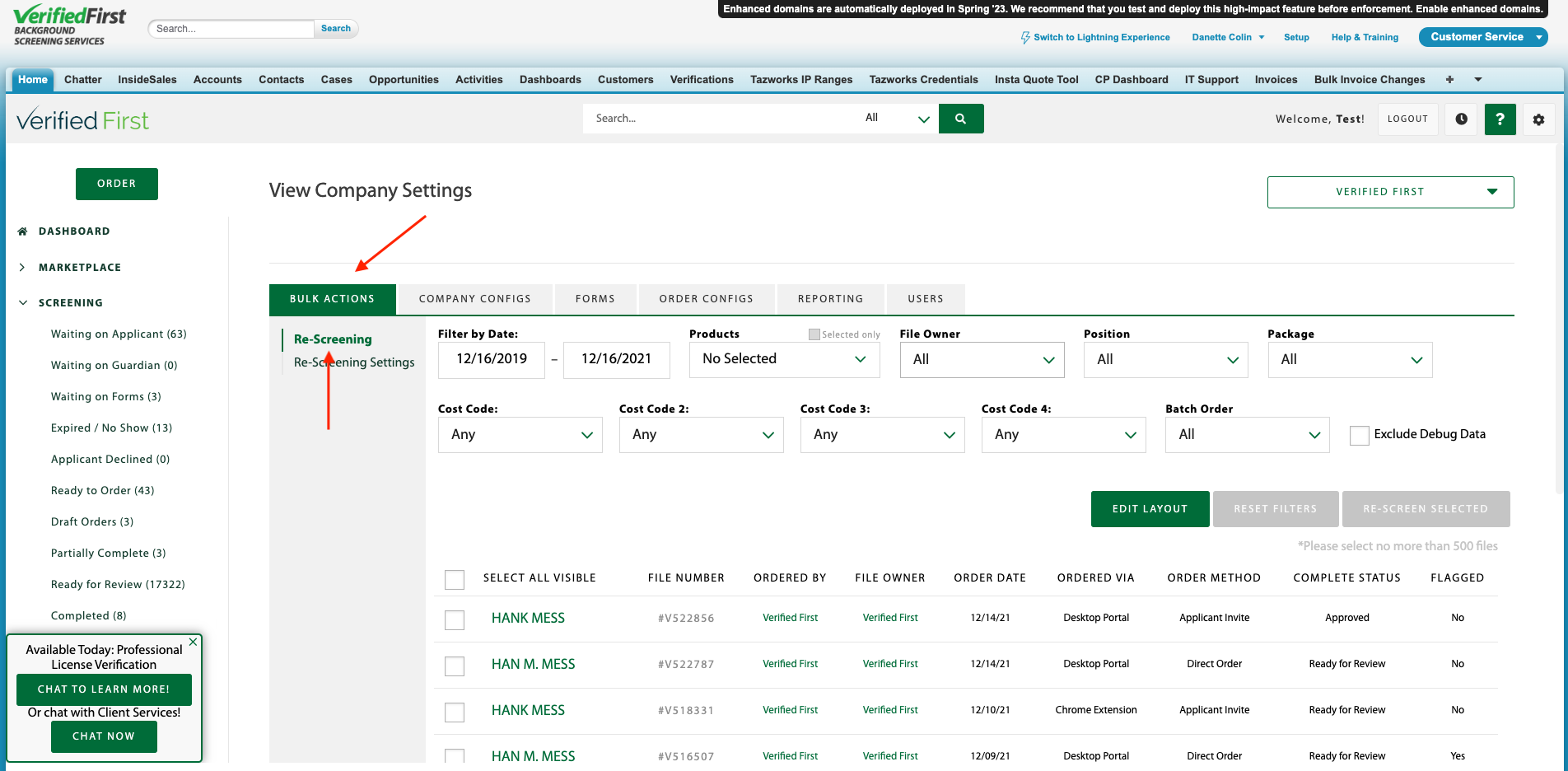The height and width of the screenshot is (771, 1568).
Task: Open the green help question mark icon
Action: (x=1500, y=119)
